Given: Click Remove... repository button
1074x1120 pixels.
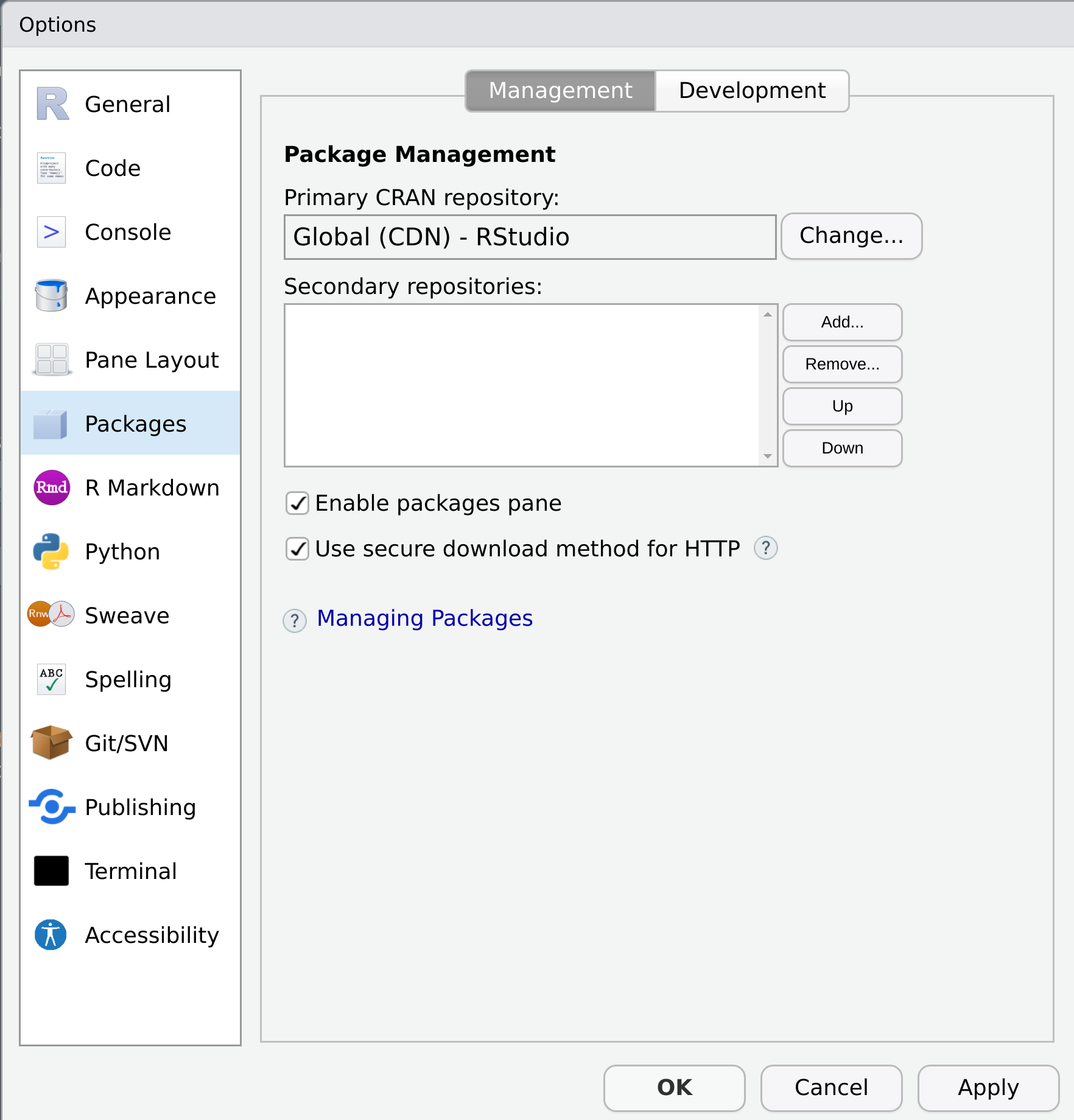Looking at the screenshot, I should 842,364.
